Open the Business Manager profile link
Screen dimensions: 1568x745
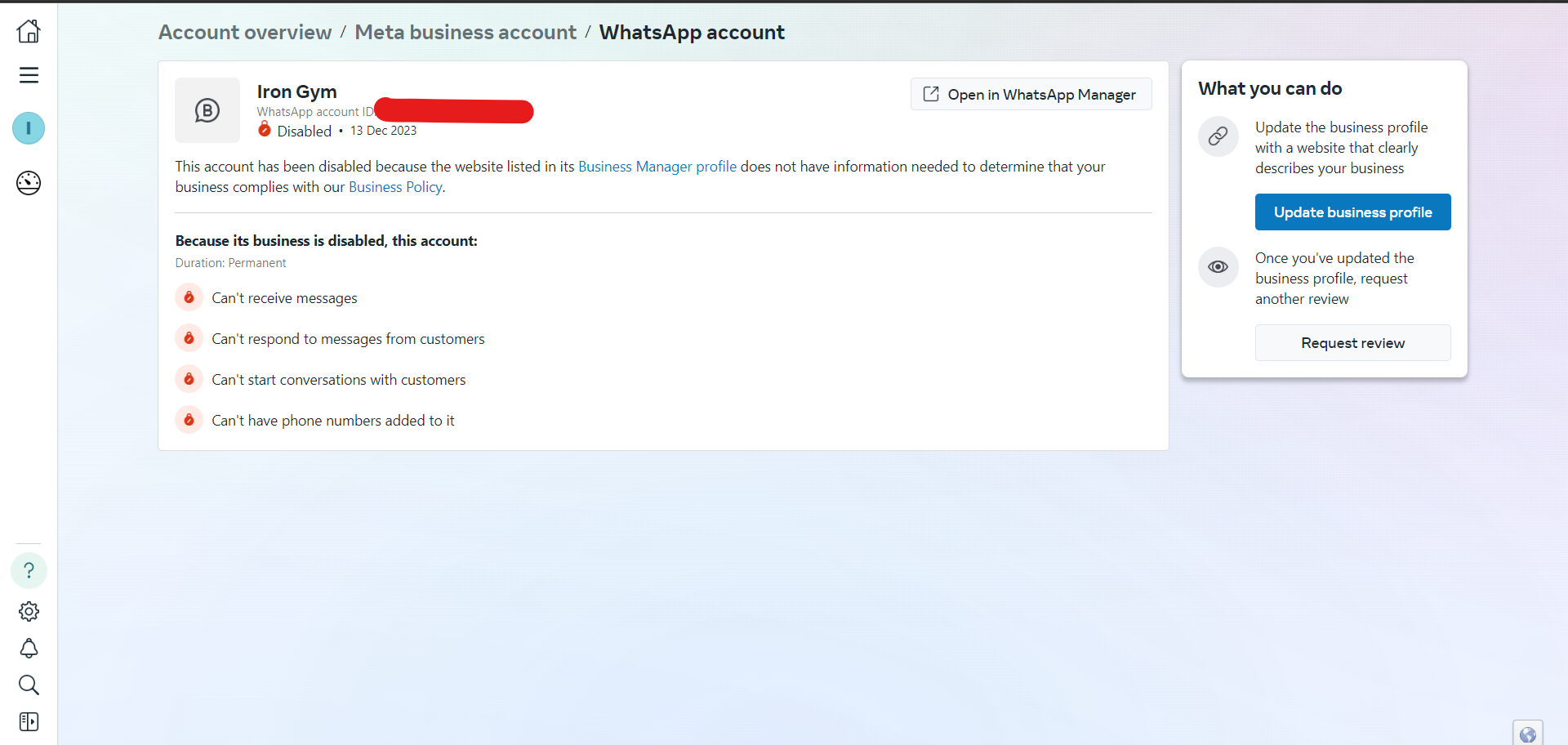pos(657,167)
